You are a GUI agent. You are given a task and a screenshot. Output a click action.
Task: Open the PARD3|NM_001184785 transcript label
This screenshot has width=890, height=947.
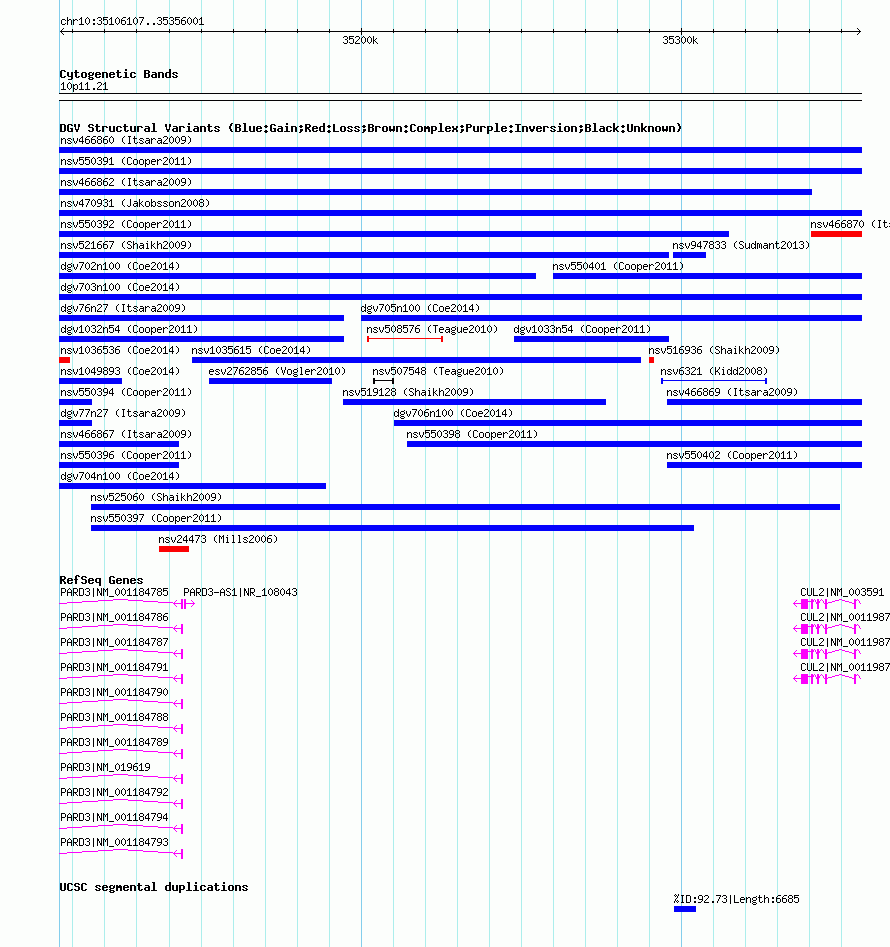114,592
